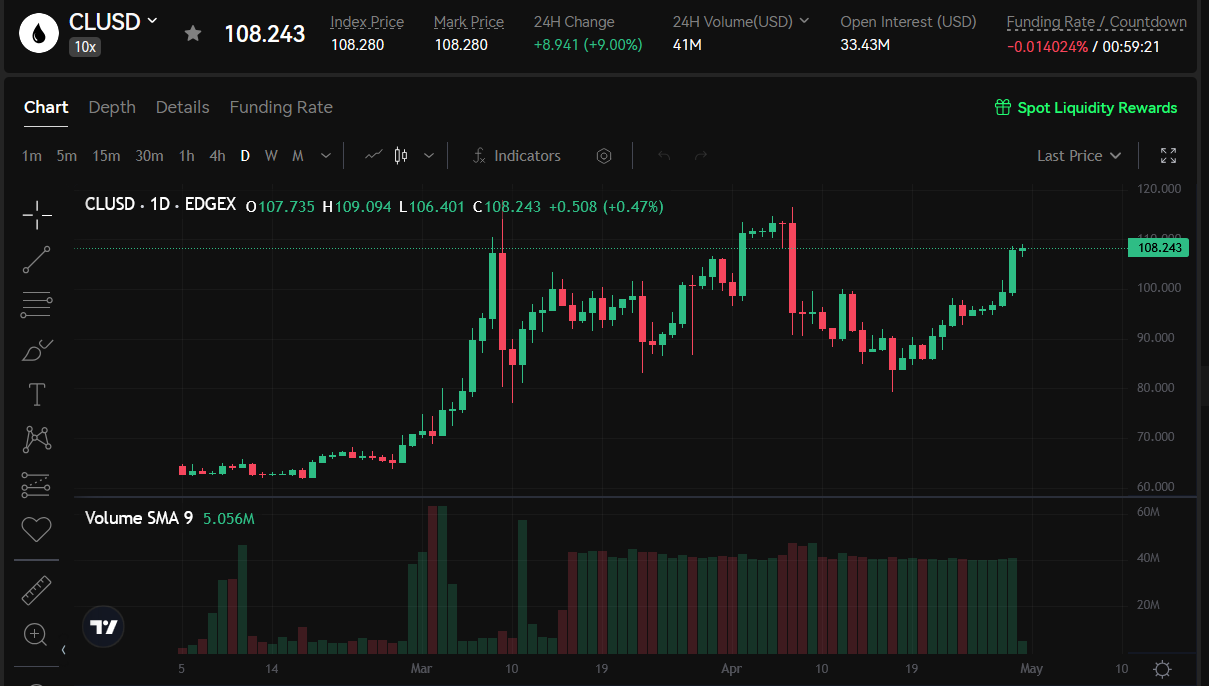1209x686 pixels.
Task: Open the forecast and measurement tool
Action: pyautogui.click(x=37, y=484)
